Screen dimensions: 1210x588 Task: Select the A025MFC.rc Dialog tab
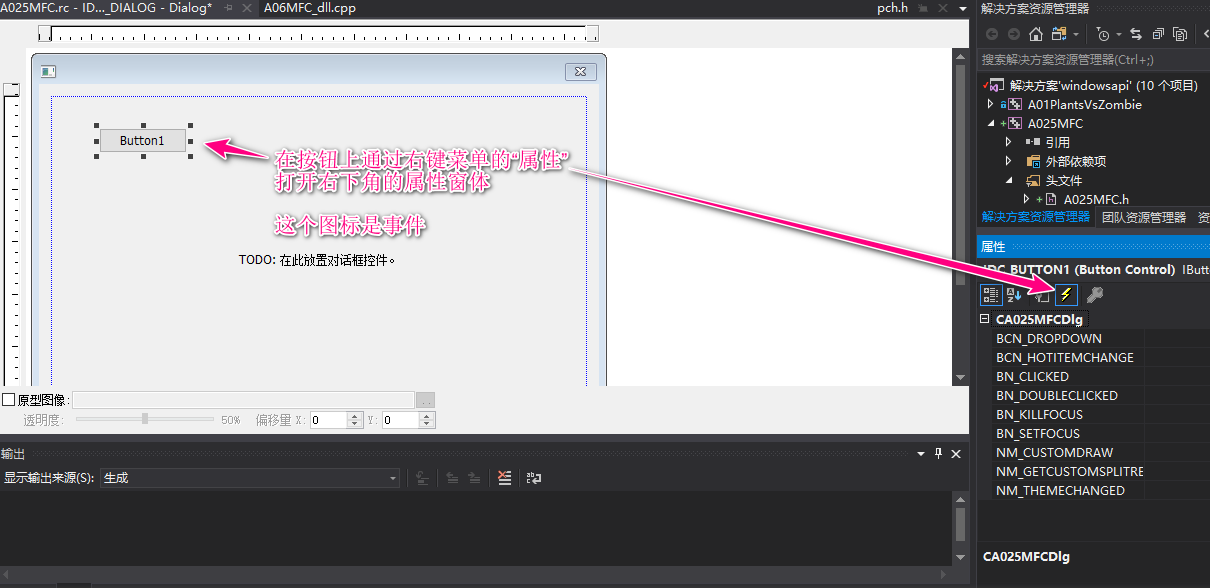pyautogui.click(x=106, y=8)
